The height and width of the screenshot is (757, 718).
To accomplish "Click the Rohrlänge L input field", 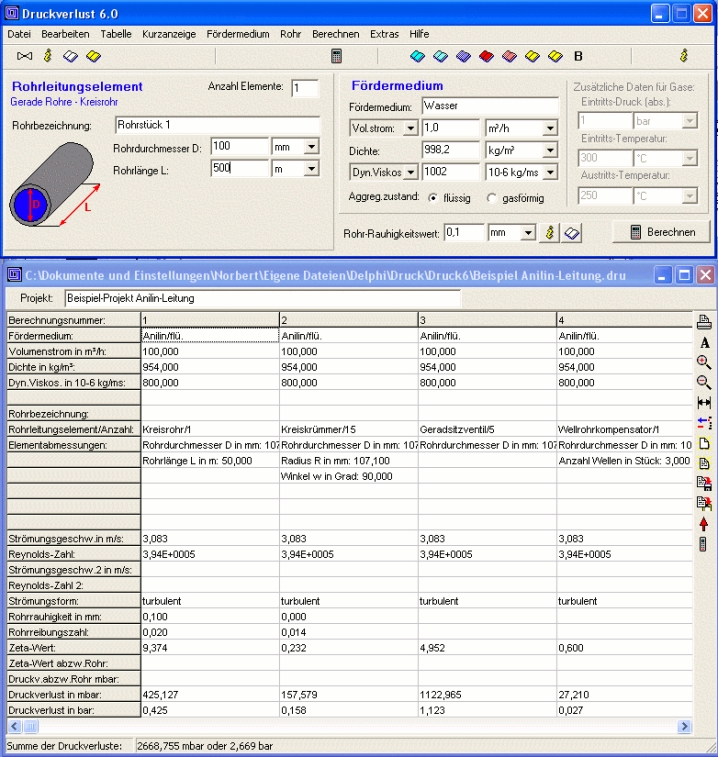I will coord(239,169).
